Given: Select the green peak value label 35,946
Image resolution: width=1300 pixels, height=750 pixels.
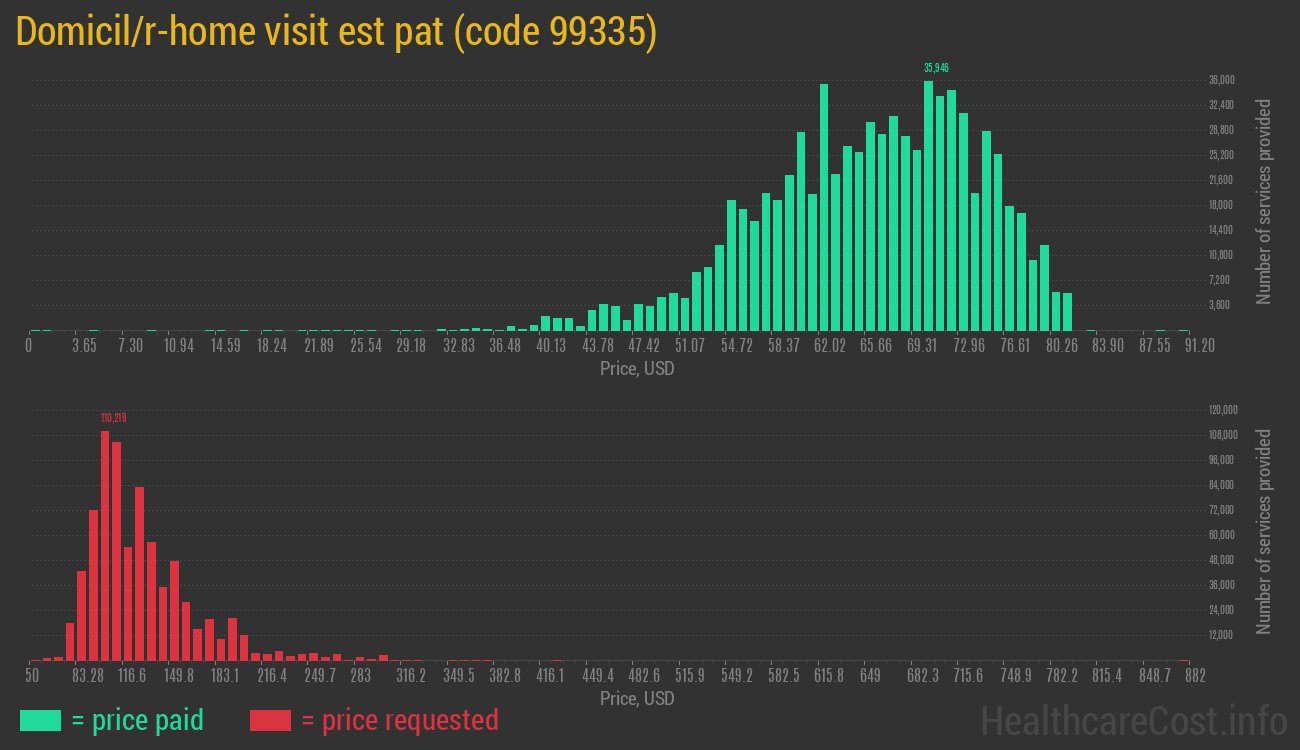Looking at the screenshot, I should (936, 68).
